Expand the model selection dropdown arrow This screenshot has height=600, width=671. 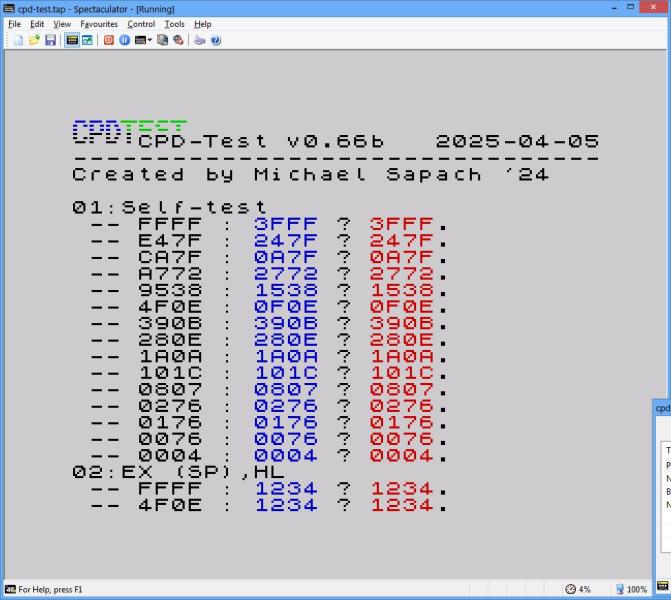[150, 40]
